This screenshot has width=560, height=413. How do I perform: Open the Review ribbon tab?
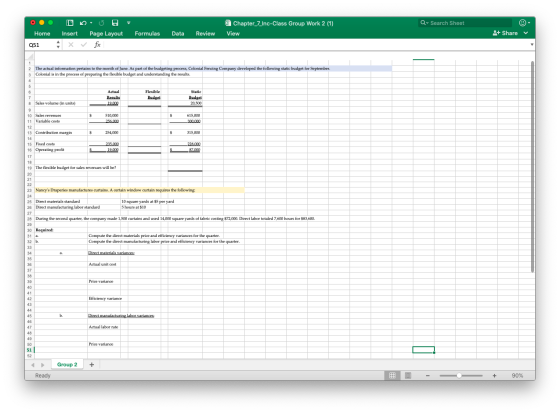coord(205,34)
